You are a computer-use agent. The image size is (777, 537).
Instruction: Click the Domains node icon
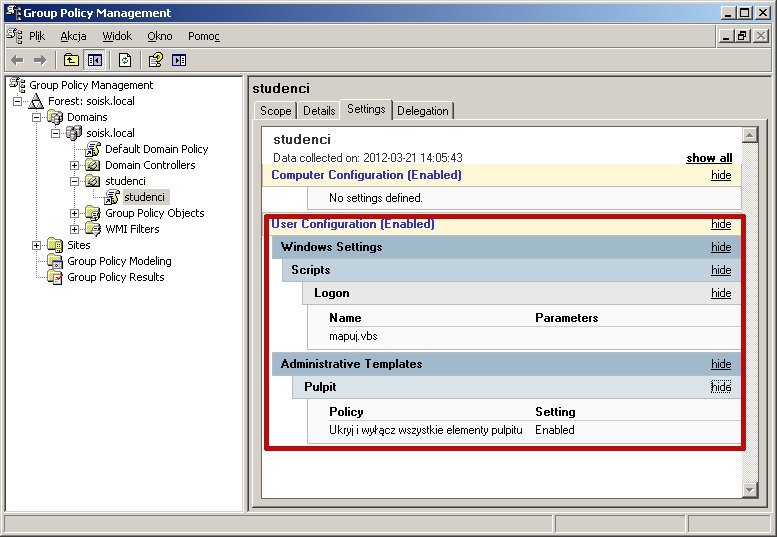[55, 117]
